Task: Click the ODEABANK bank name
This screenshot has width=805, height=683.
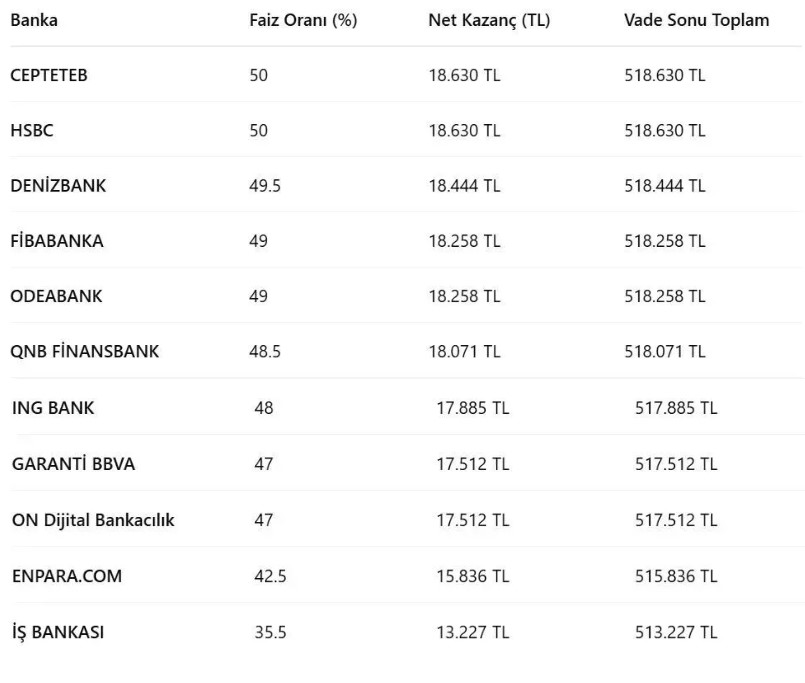Action: [x=56, y=296]
